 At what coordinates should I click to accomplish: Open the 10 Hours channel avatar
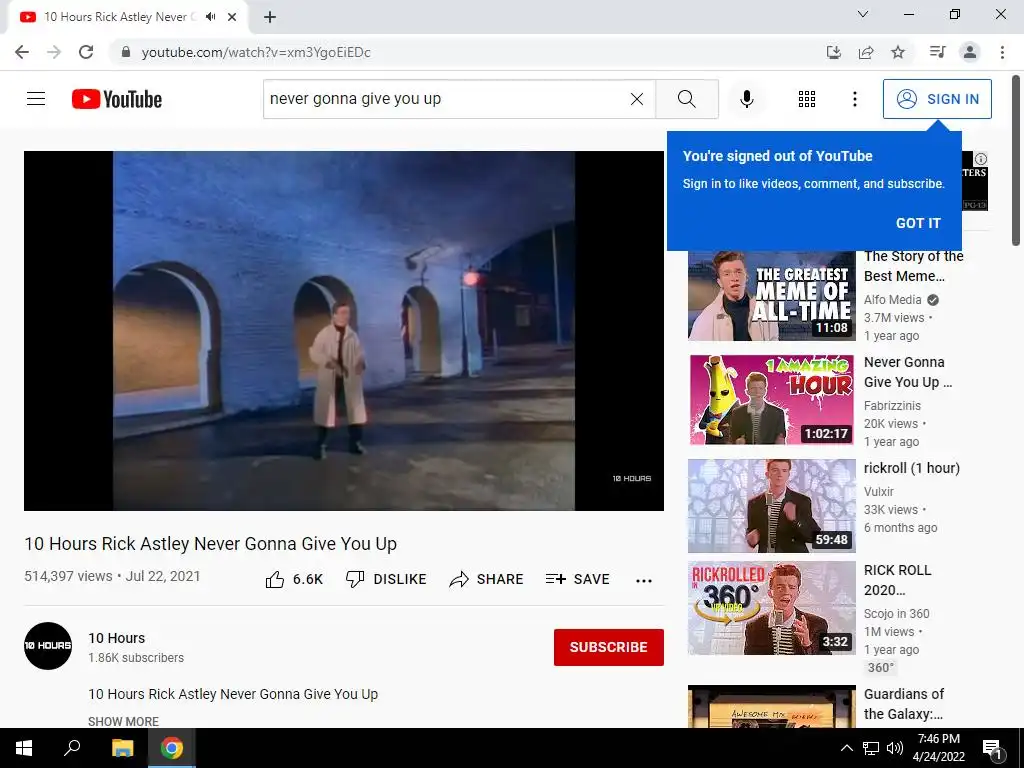pos(48,646)
